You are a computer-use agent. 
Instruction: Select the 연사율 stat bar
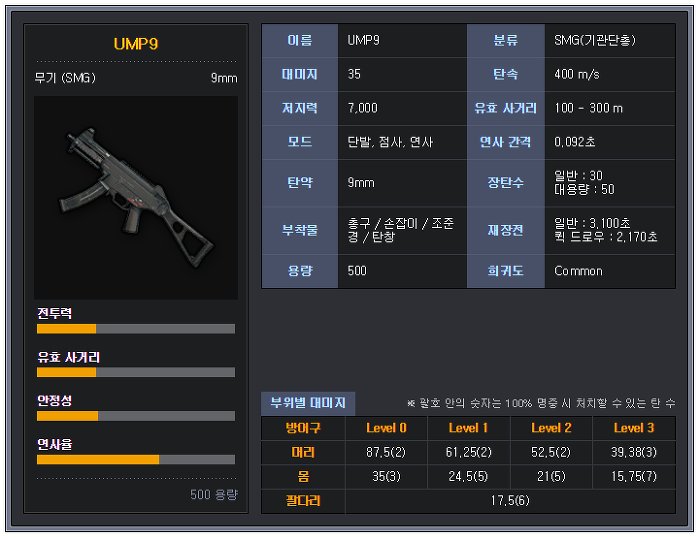click(136, 460)
